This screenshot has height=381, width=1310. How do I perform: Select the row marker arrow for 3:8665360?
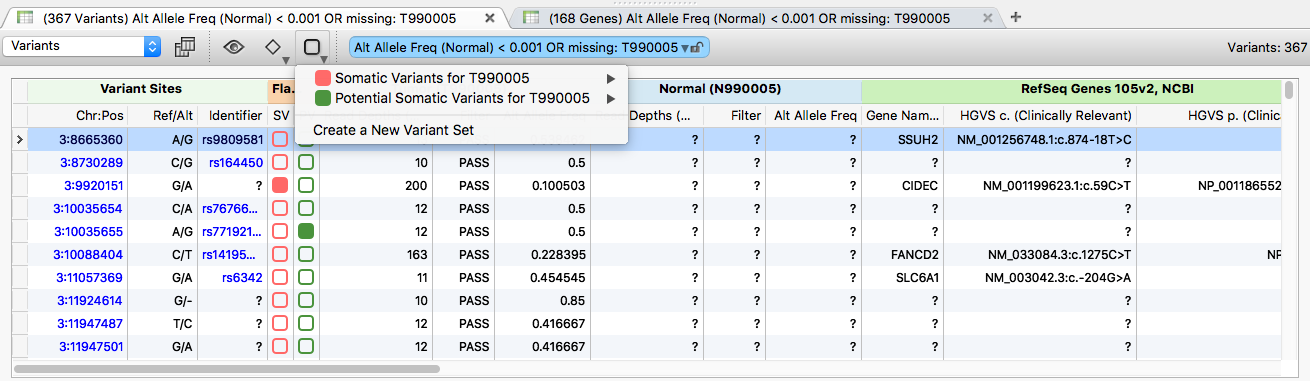point(20,139)
